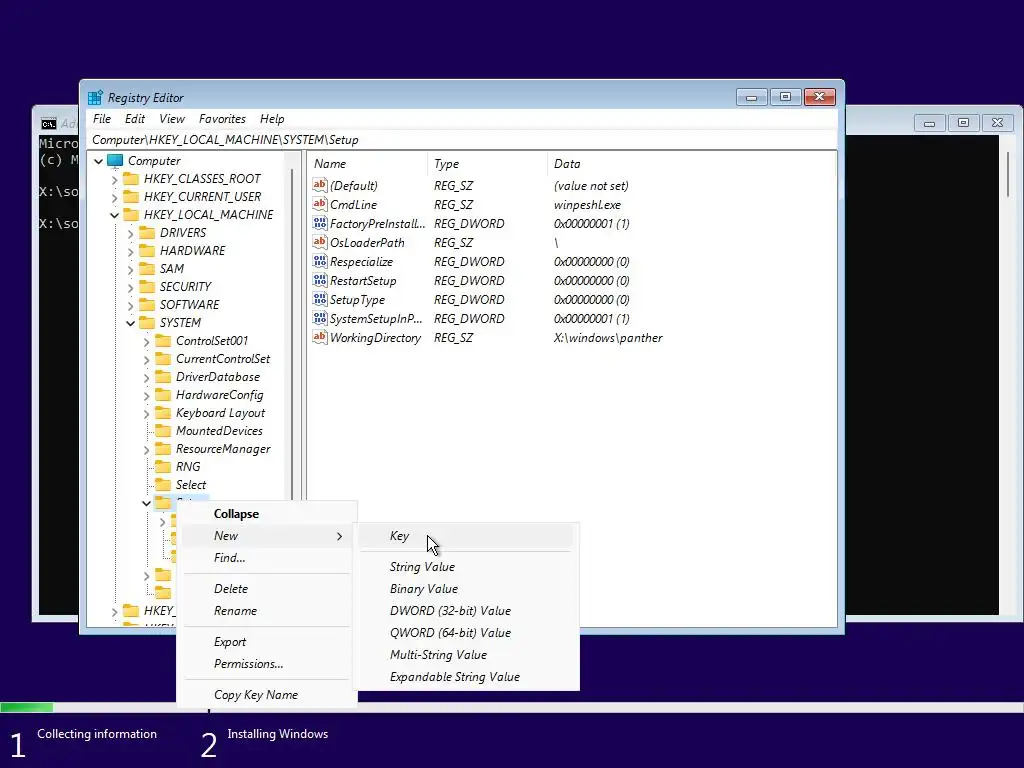Select Copy Key Name in context menu
Screen dimensions: 1024x768
click(x=267, y=695)
